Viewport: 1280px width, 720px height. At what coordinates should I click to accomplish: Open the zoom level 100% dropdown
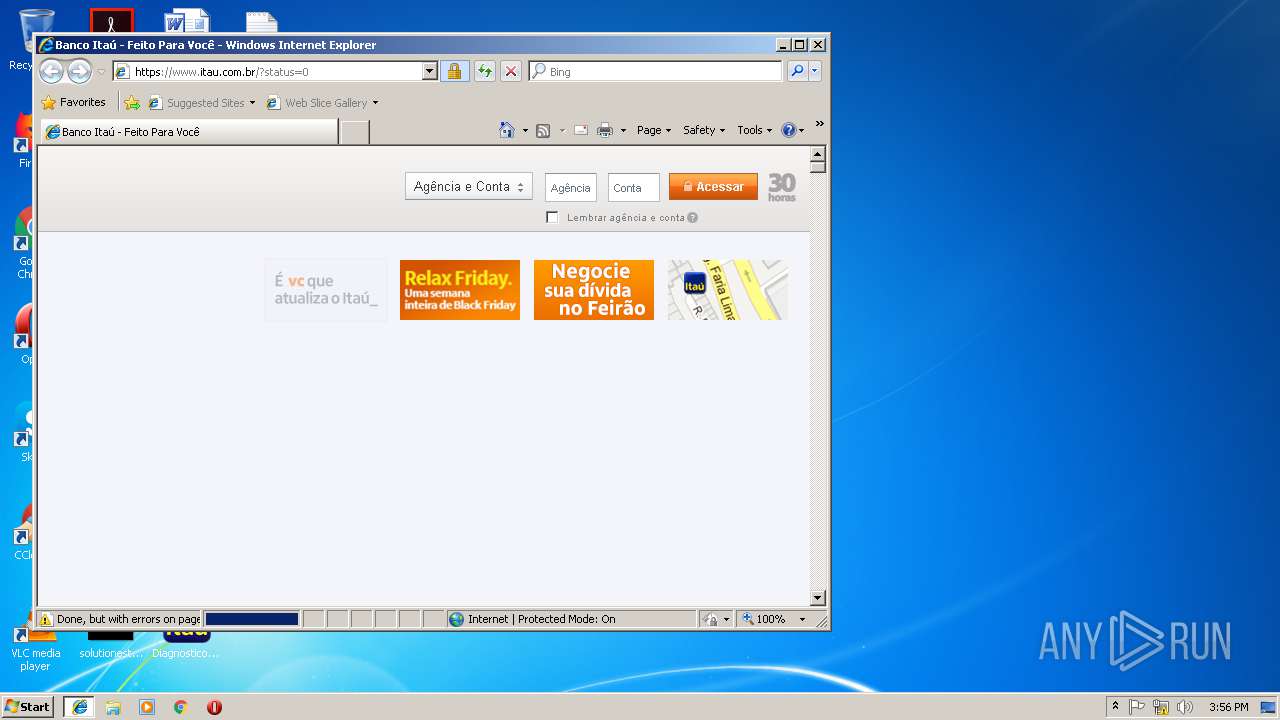click(801, 619)
